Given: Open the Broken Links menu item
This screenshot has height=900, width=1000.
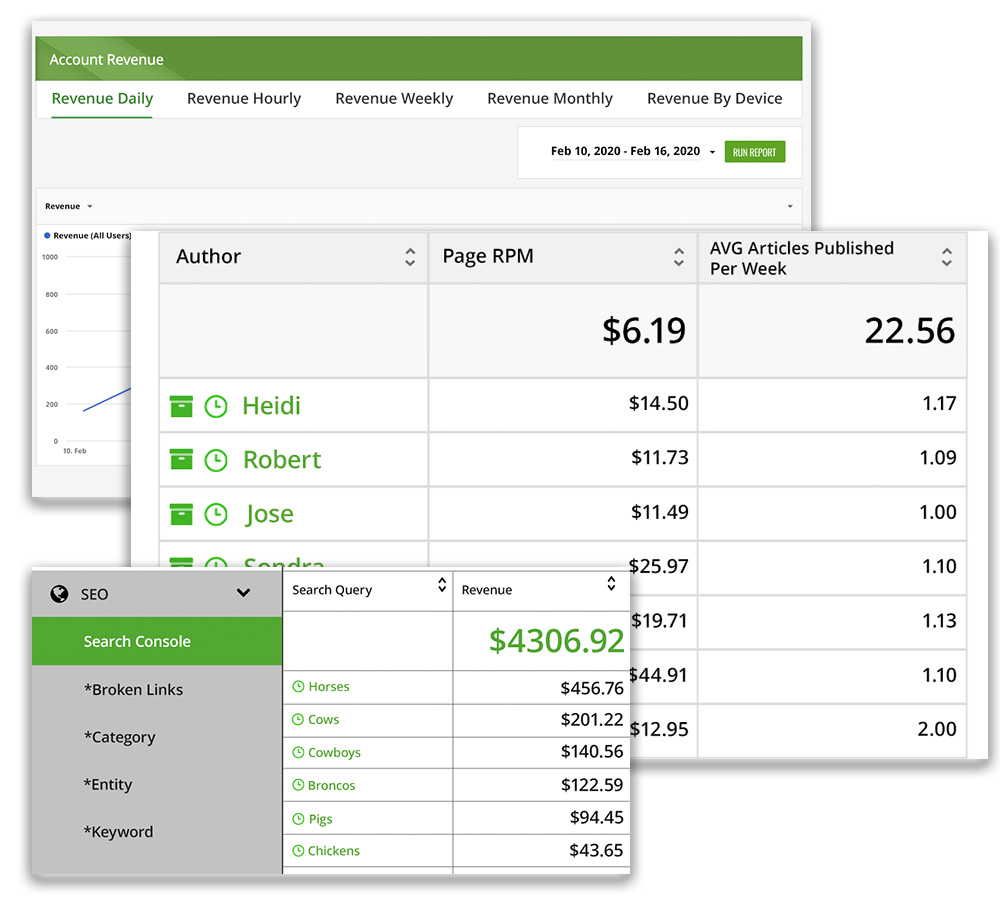Looking at the screenshot, I should [x=133, y=690].
